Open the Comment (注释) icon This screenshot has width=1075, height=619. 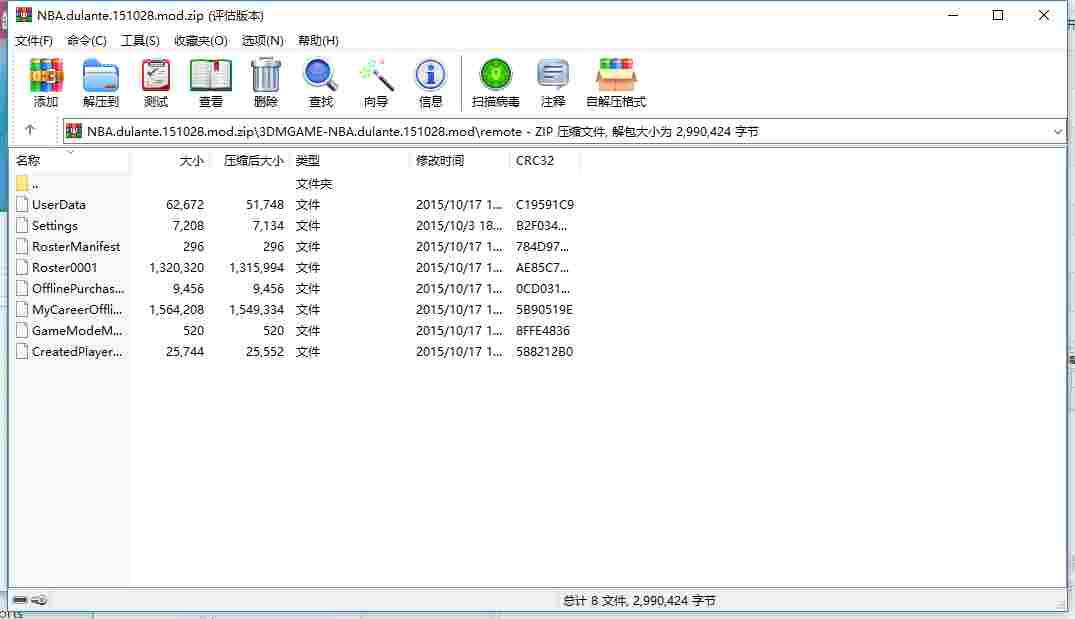(x=553, y=75)
